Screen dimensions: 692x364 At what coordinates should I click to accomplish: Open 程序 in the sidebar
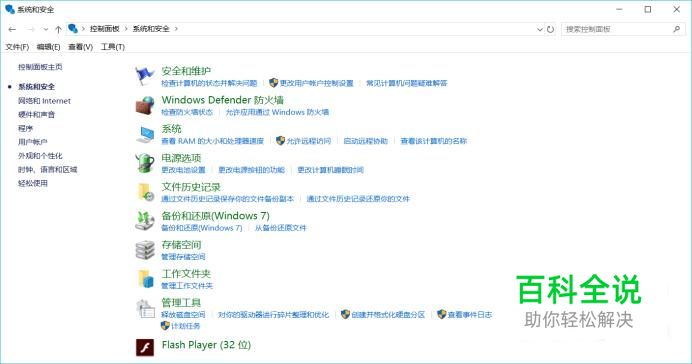click(25, 128)
